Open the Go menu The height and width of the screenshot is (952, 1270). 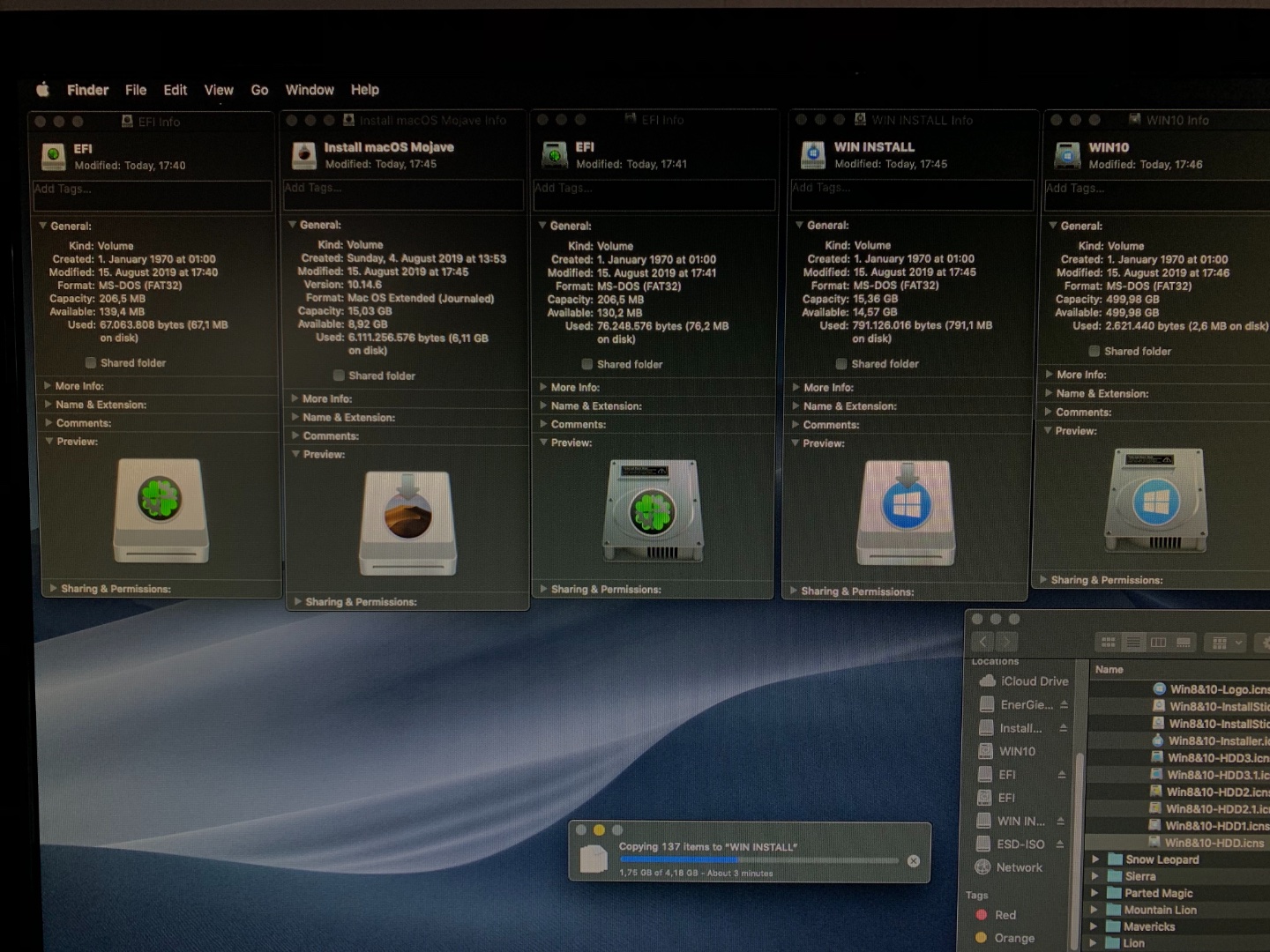click(259, 90)
